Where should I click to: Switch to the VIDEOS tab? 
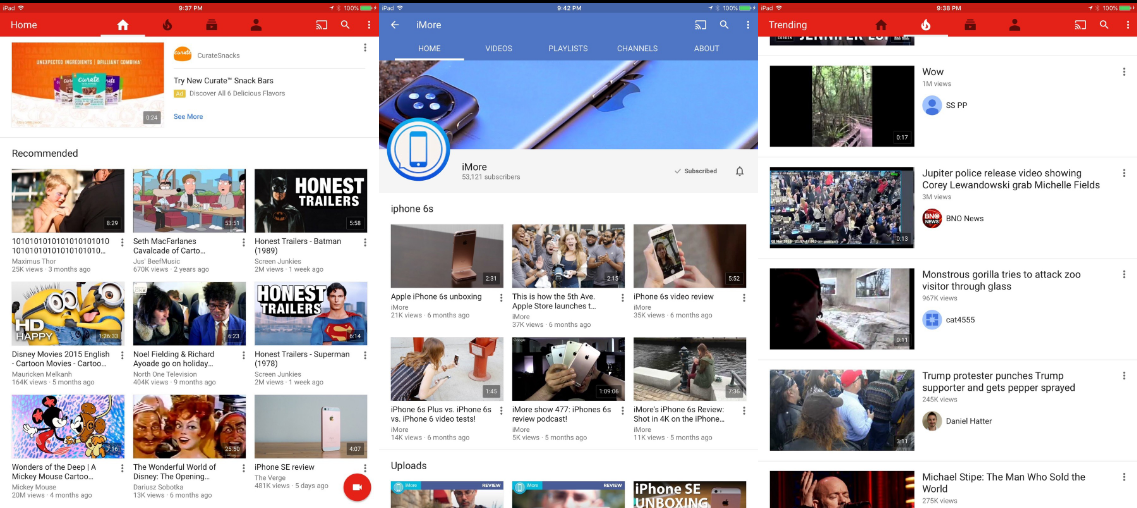(499, 49)
